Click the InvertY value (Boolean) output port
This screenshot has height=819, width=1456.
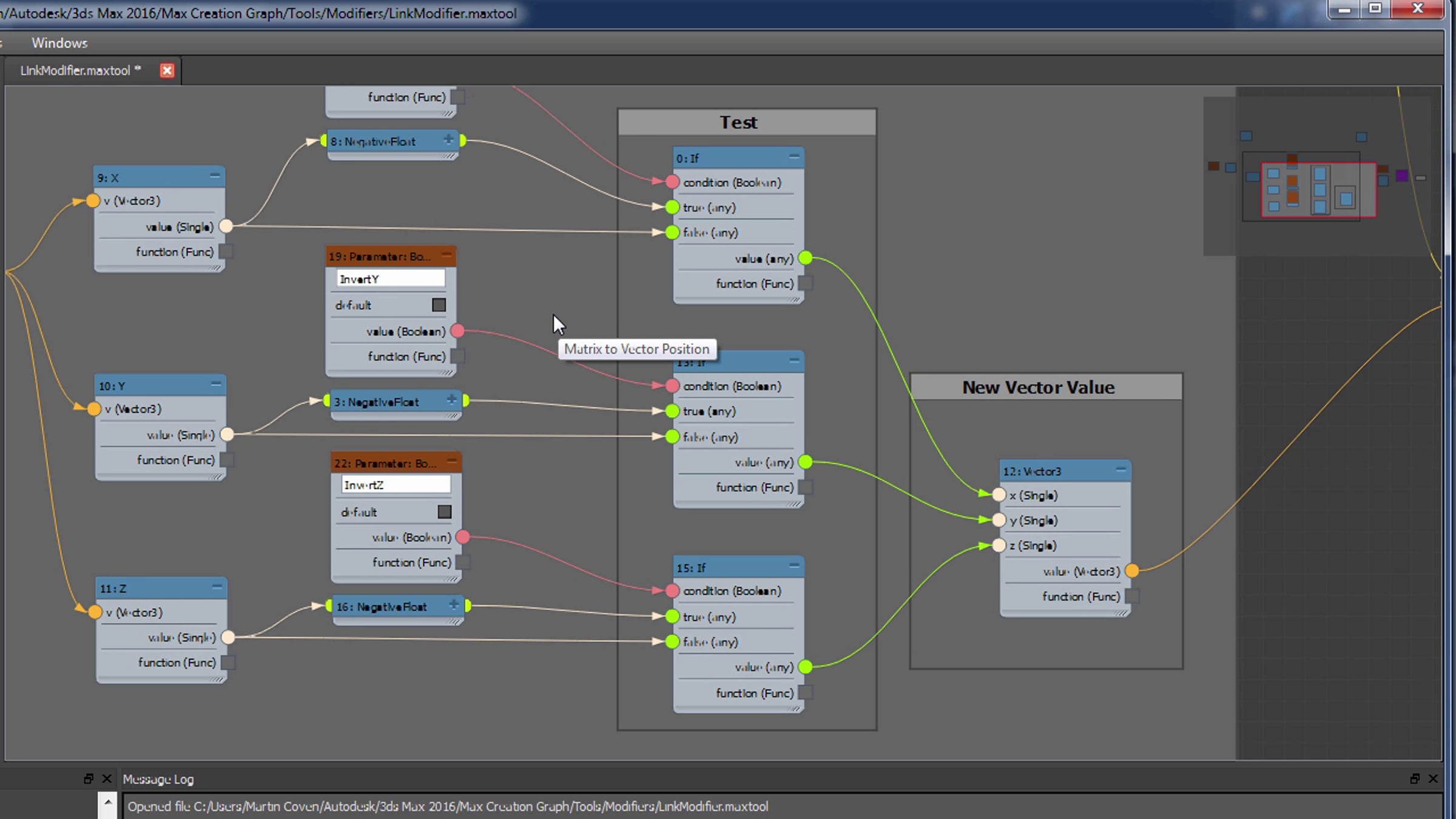pyautogui.click(x=458, y=331)
